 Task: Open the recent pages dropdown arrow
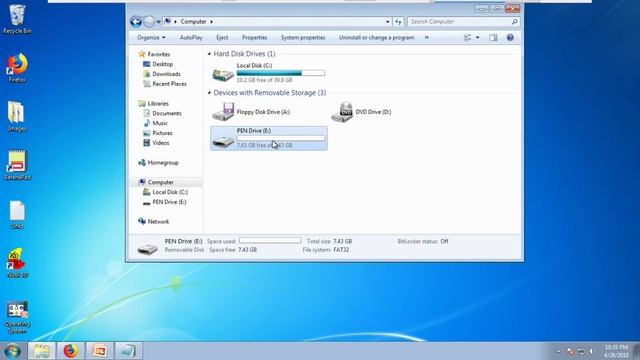(x=158, y=22)
